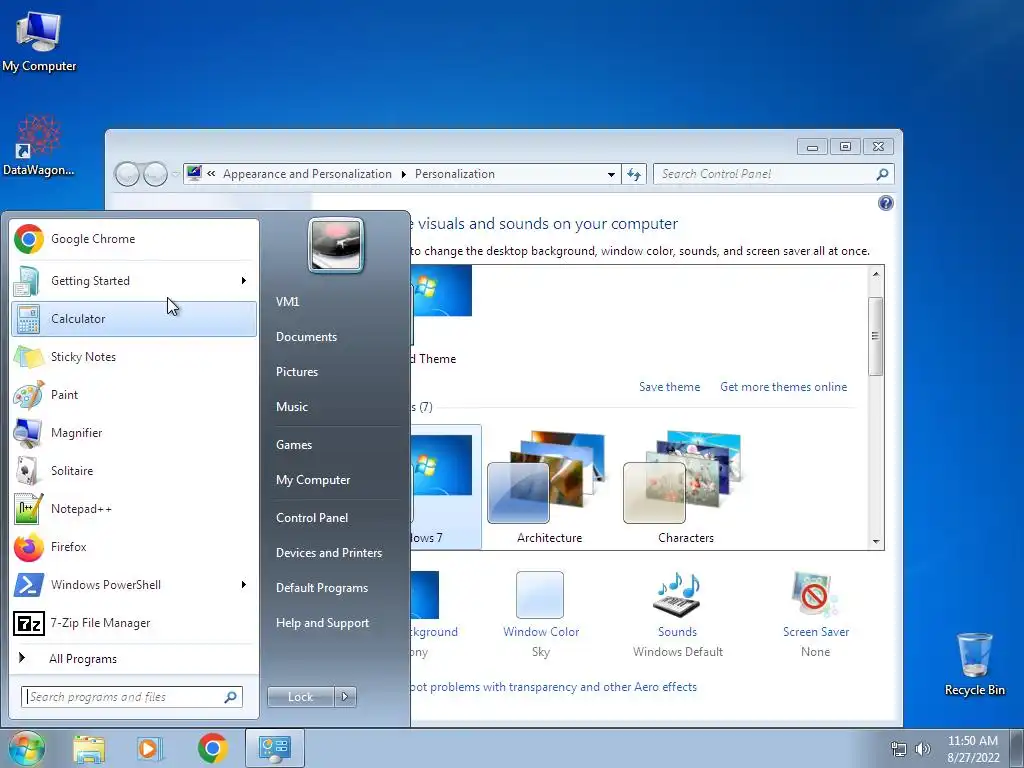The height and width of the screenshot is (768, 1024).
Task: Open address bar history dropdown
Action: click(611, 174)
